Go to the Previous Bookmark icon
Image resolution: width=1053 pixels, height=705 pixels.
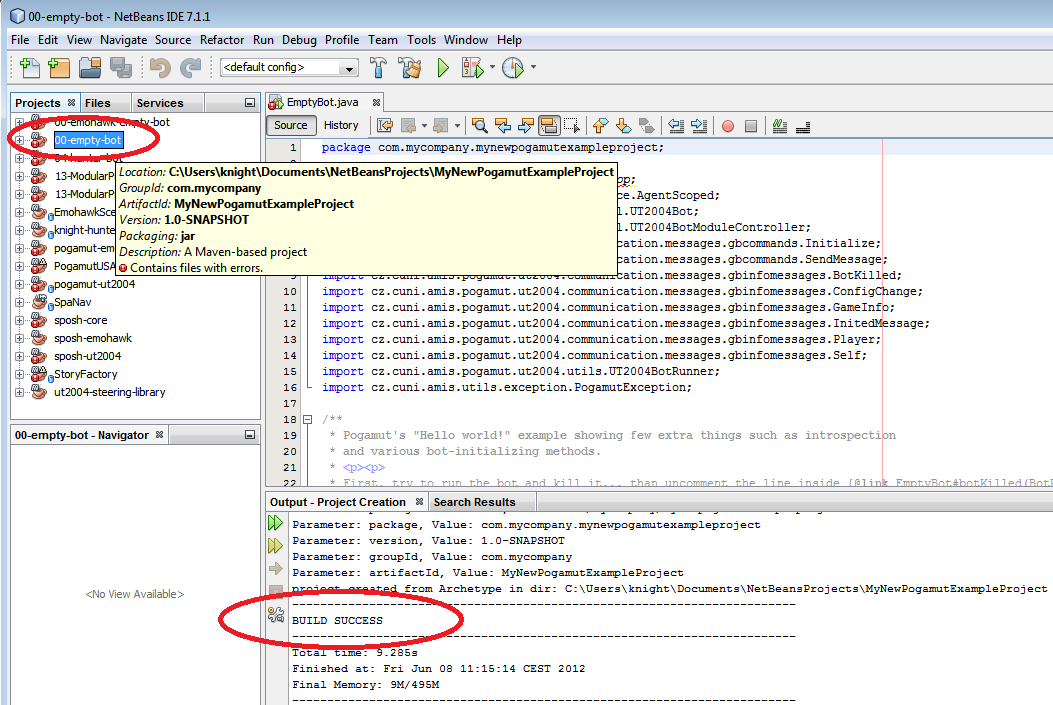pos(600,126)
